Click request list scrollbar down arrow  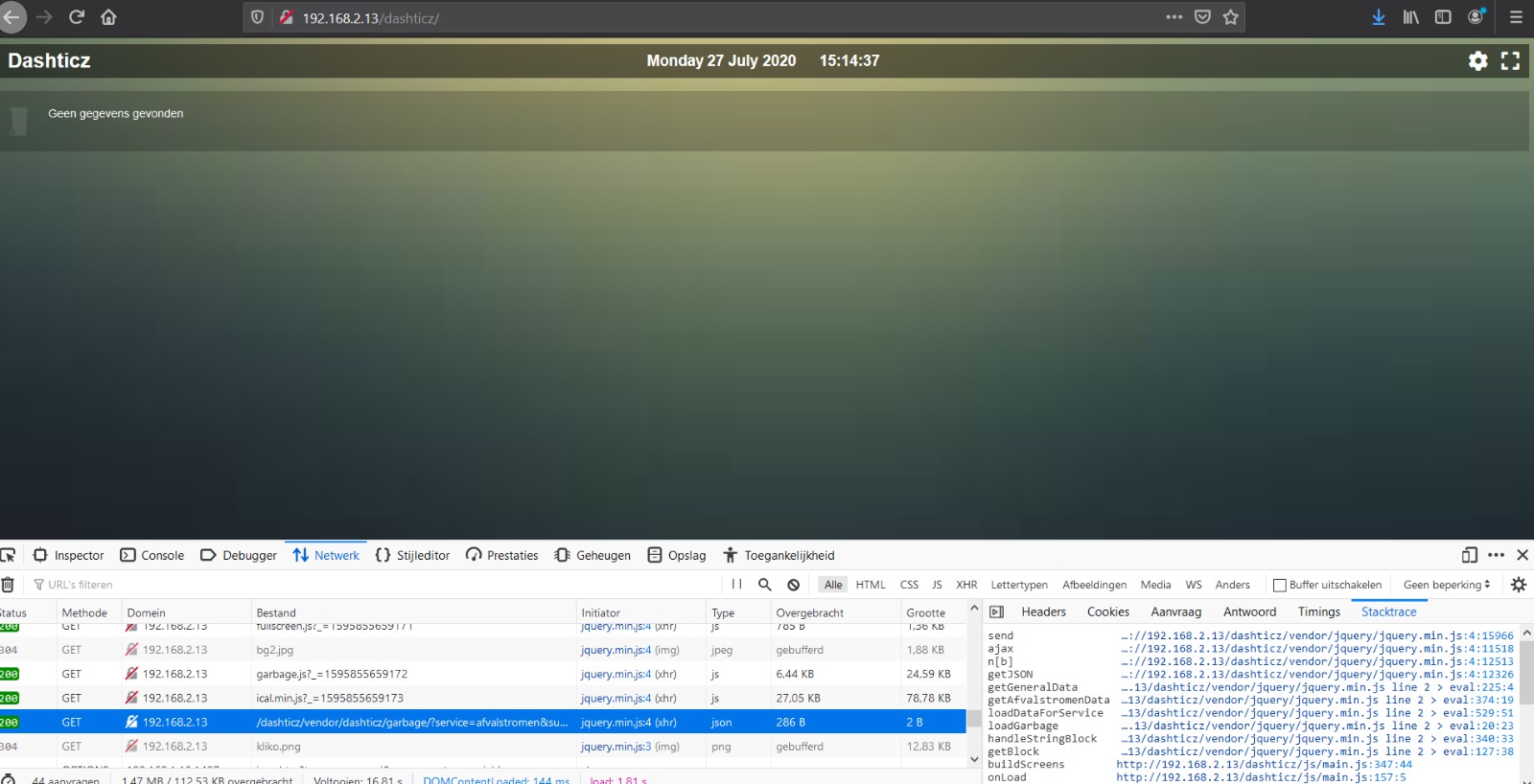(x=974, y=760)
